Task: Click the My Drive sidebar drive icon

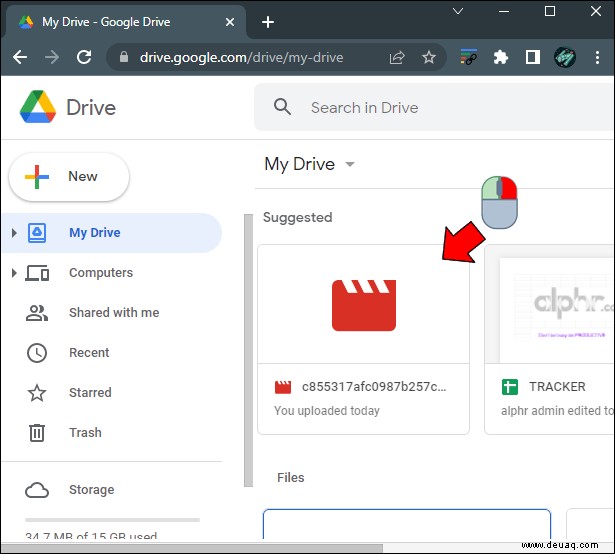Action: [x=37, y=233]
